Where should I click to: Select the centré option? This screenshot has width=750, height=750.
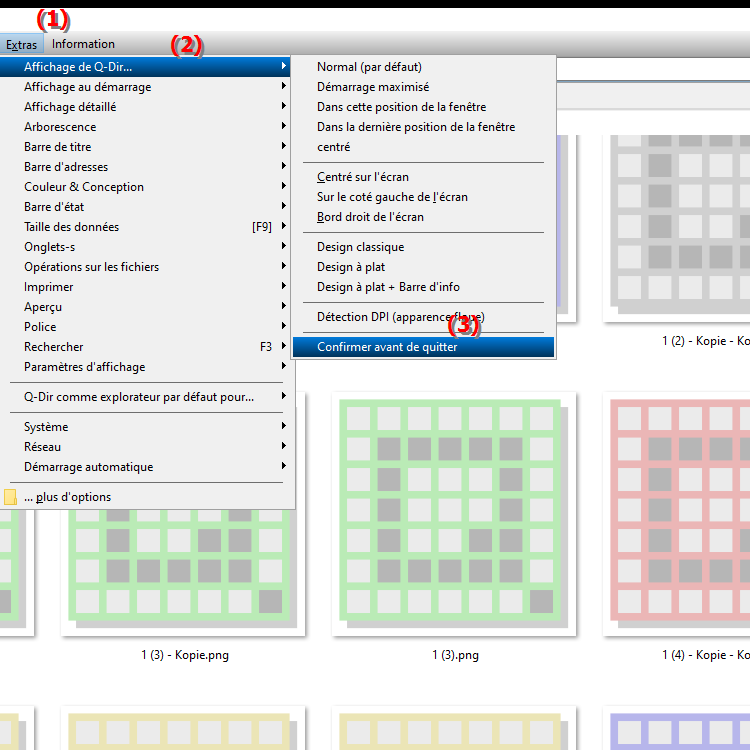pos(424,147)
